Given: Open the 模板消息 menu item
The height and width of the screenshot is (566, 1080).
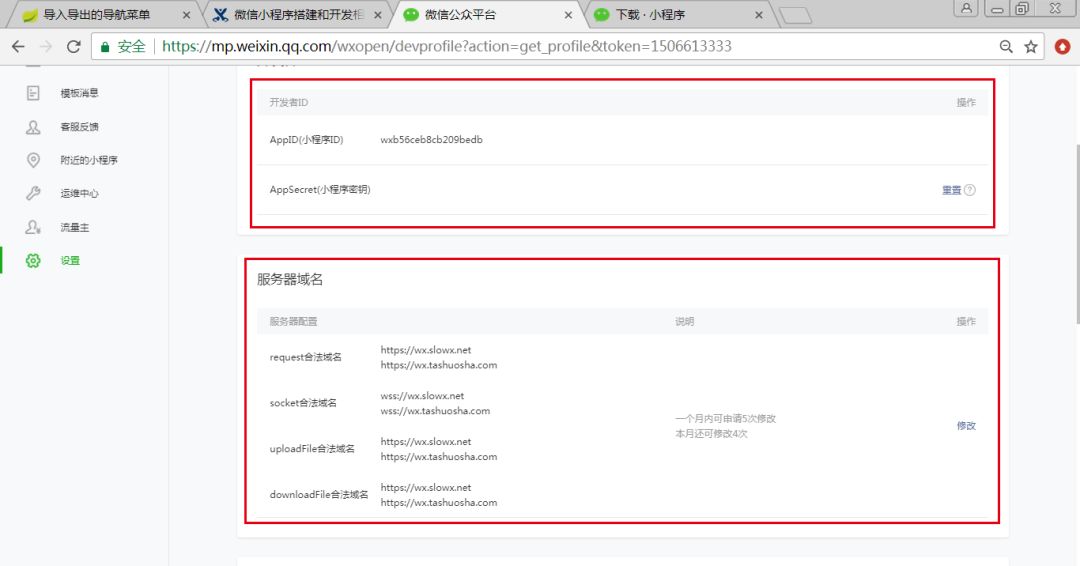Looking at the screenshot, I should pos(79,93).
